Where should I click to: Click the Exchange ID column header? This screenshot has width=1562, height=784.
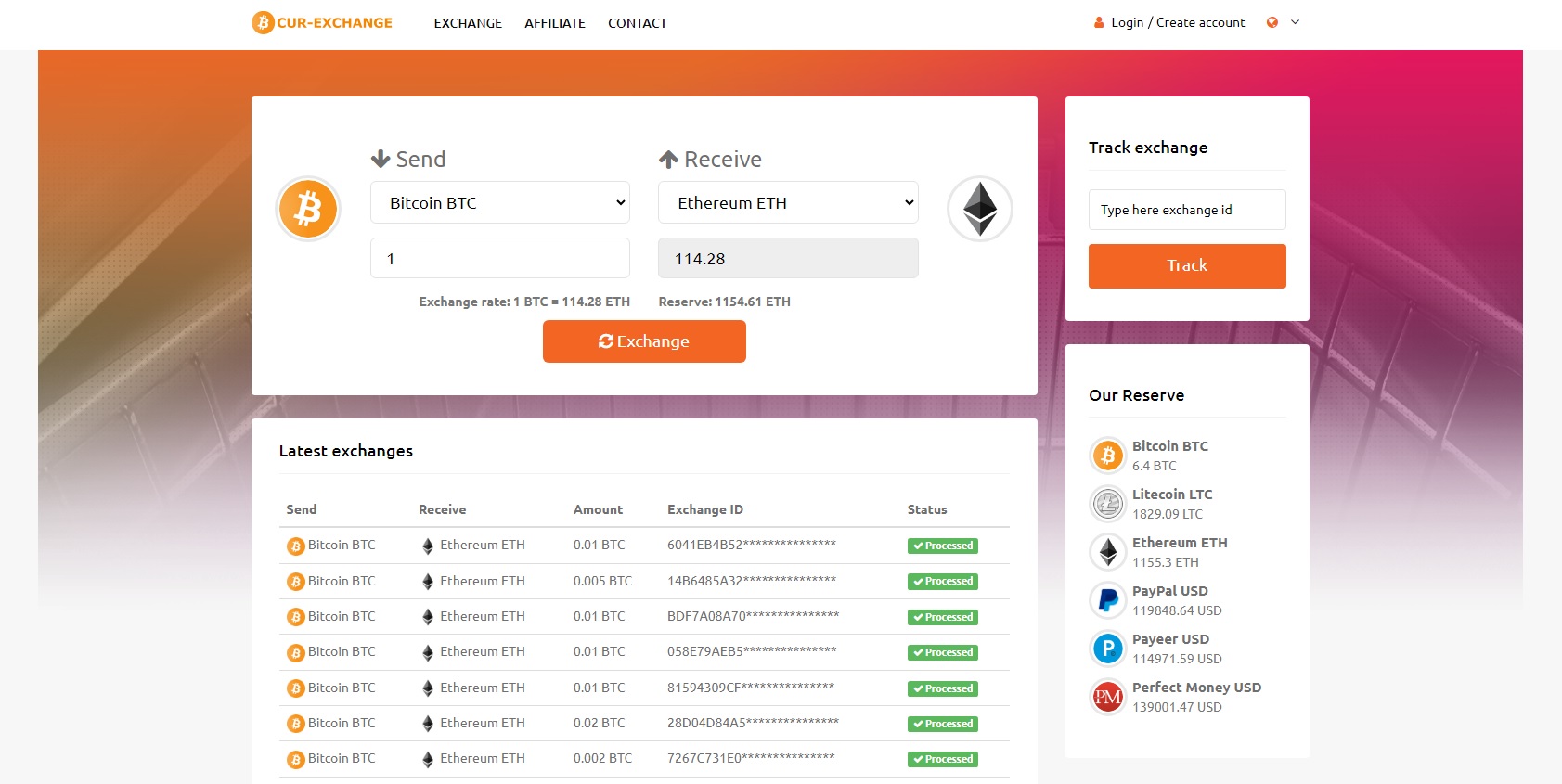click(x=705, y=509)
